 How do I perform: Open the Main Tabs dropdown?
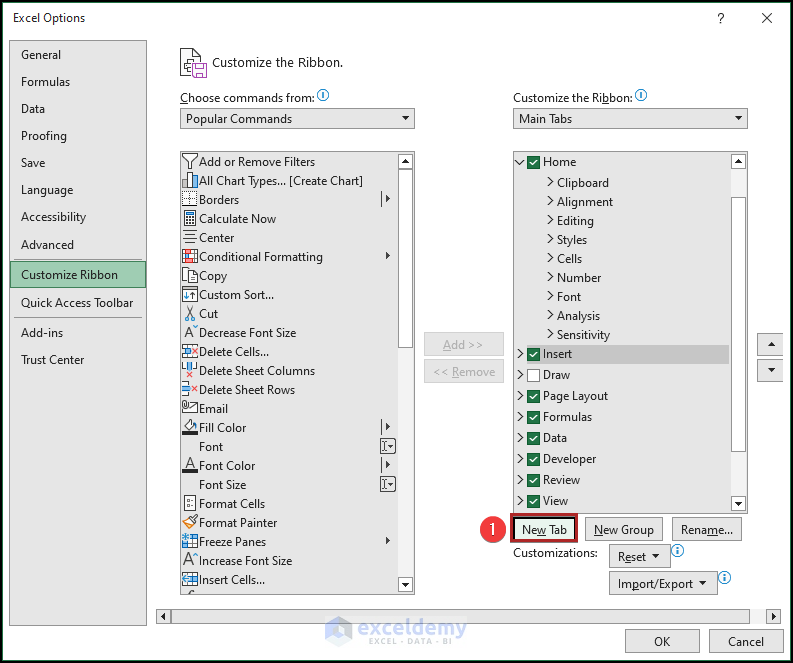[x=630, y=118]
